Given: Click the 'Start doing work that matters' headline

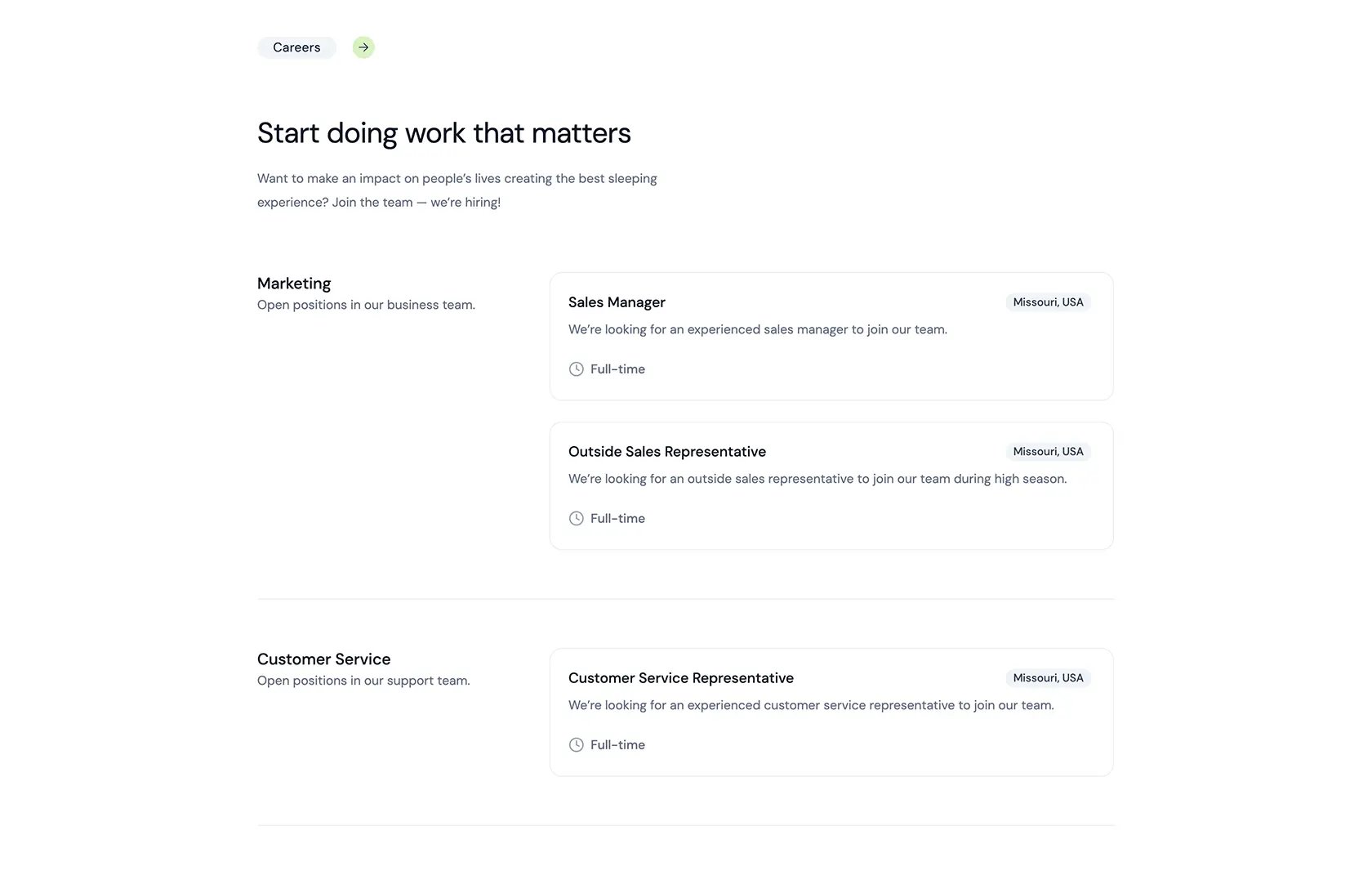Looking at the screenshot, I should (443, 133).
